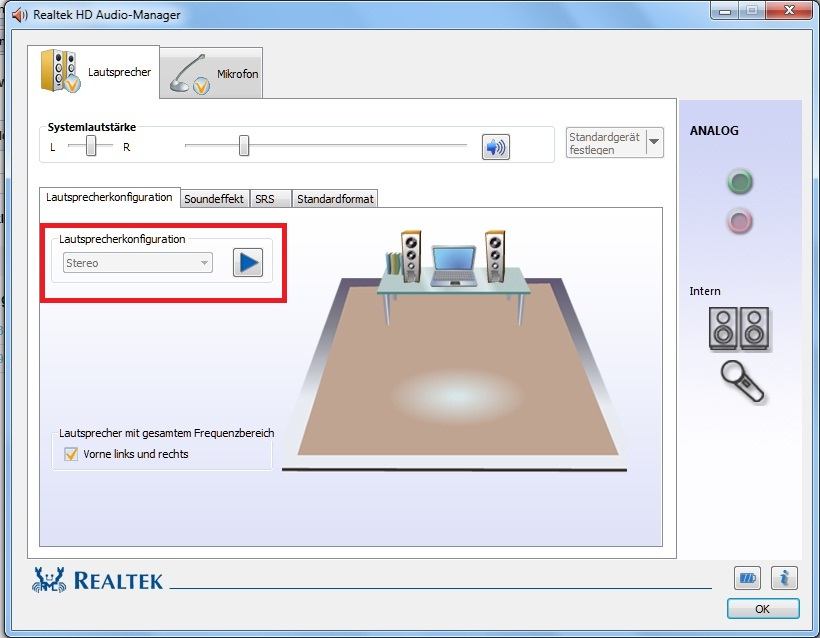Image resolution: width=820 pixels, height=638 pixels.
Task: Open the Standardgerät festlegen dropdown arrow
Action: click(x=654, y=142)
